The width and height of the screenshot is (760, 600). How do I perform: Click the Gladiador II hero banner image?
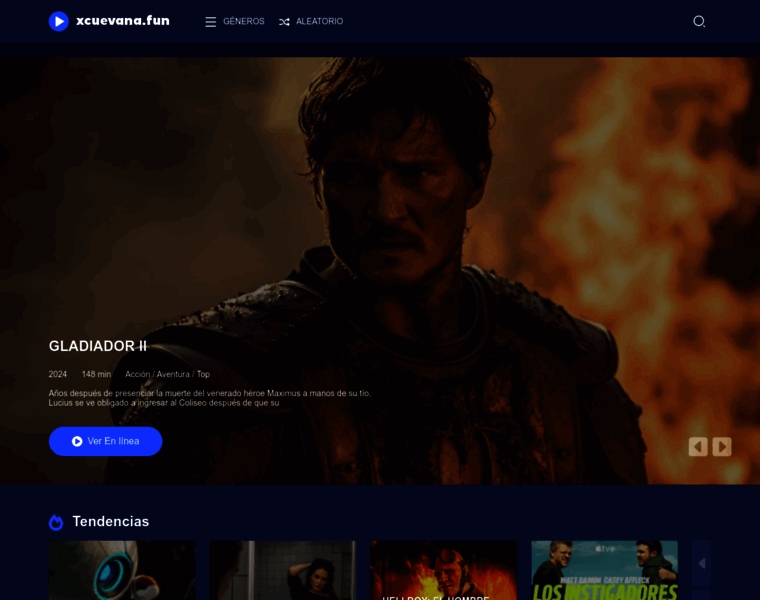point(380,270)
